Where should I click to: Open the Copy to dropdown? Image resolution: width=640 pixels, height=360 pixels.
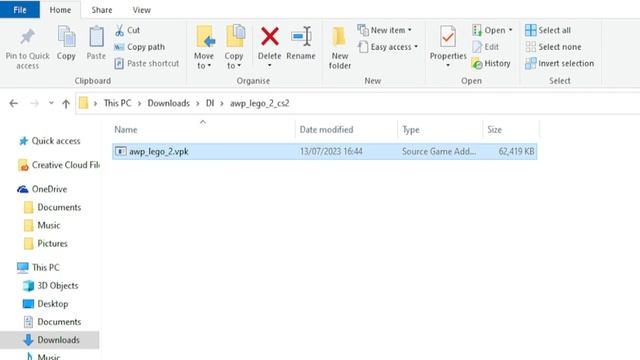click(234, 47)
